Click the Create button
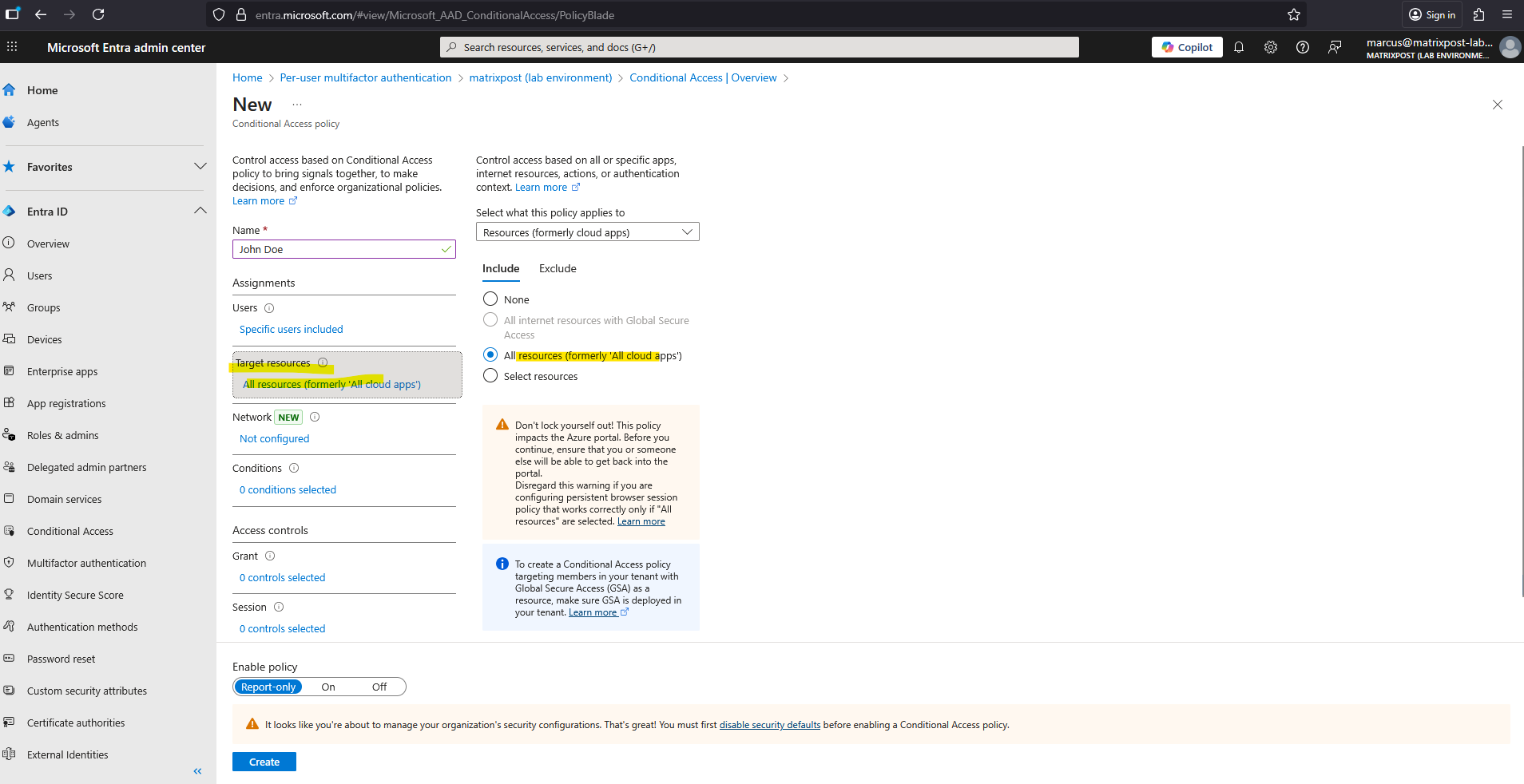This screenshot has height=784, width=1524. 264,762
